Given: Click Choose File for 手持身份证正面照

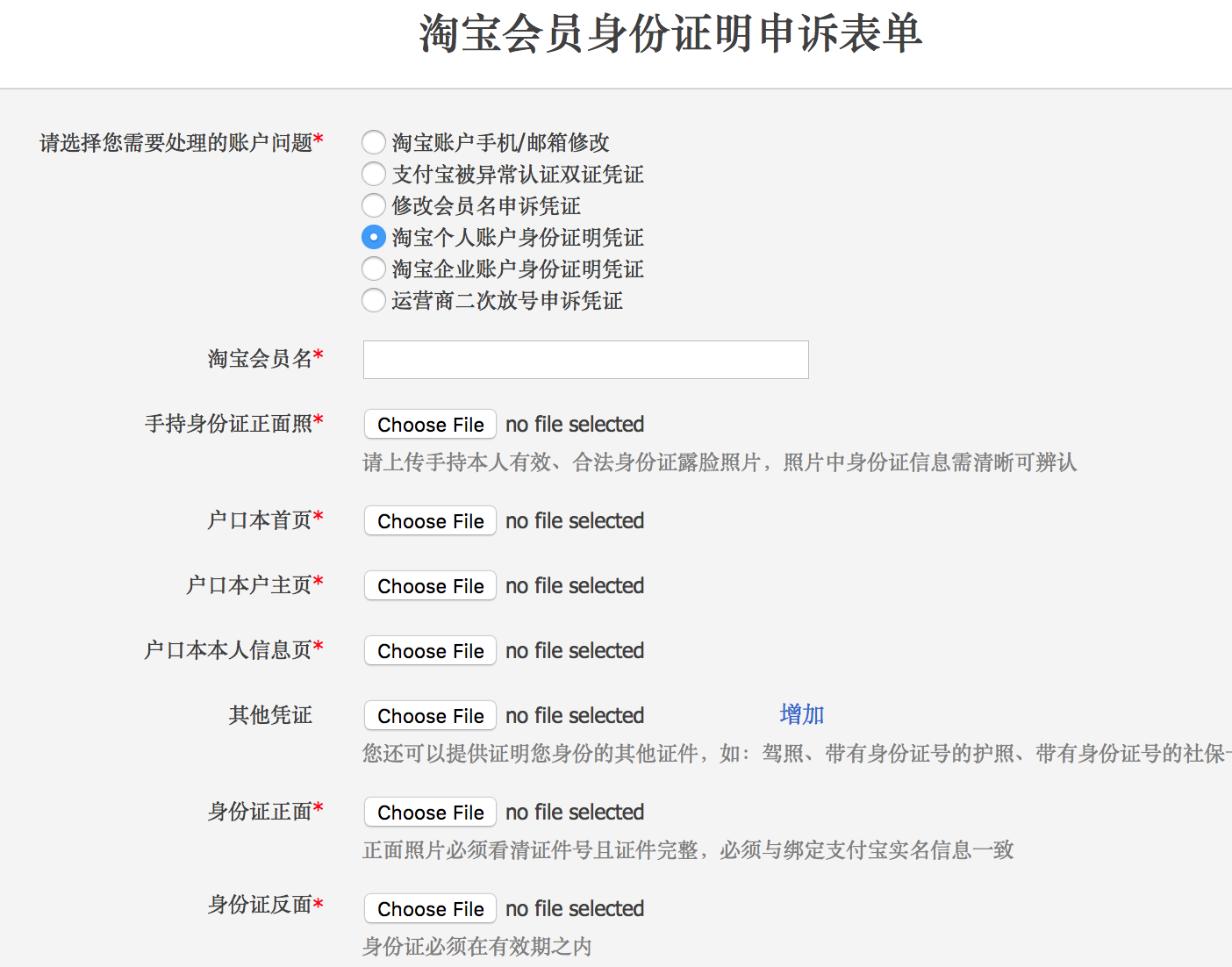Looking at the screenshot, I should point(429,424).
